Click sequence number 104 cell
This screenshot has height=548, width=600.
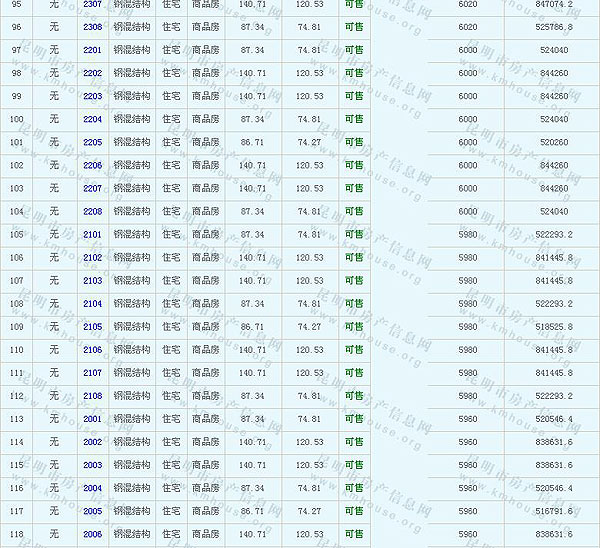click(x=16, y=211)
